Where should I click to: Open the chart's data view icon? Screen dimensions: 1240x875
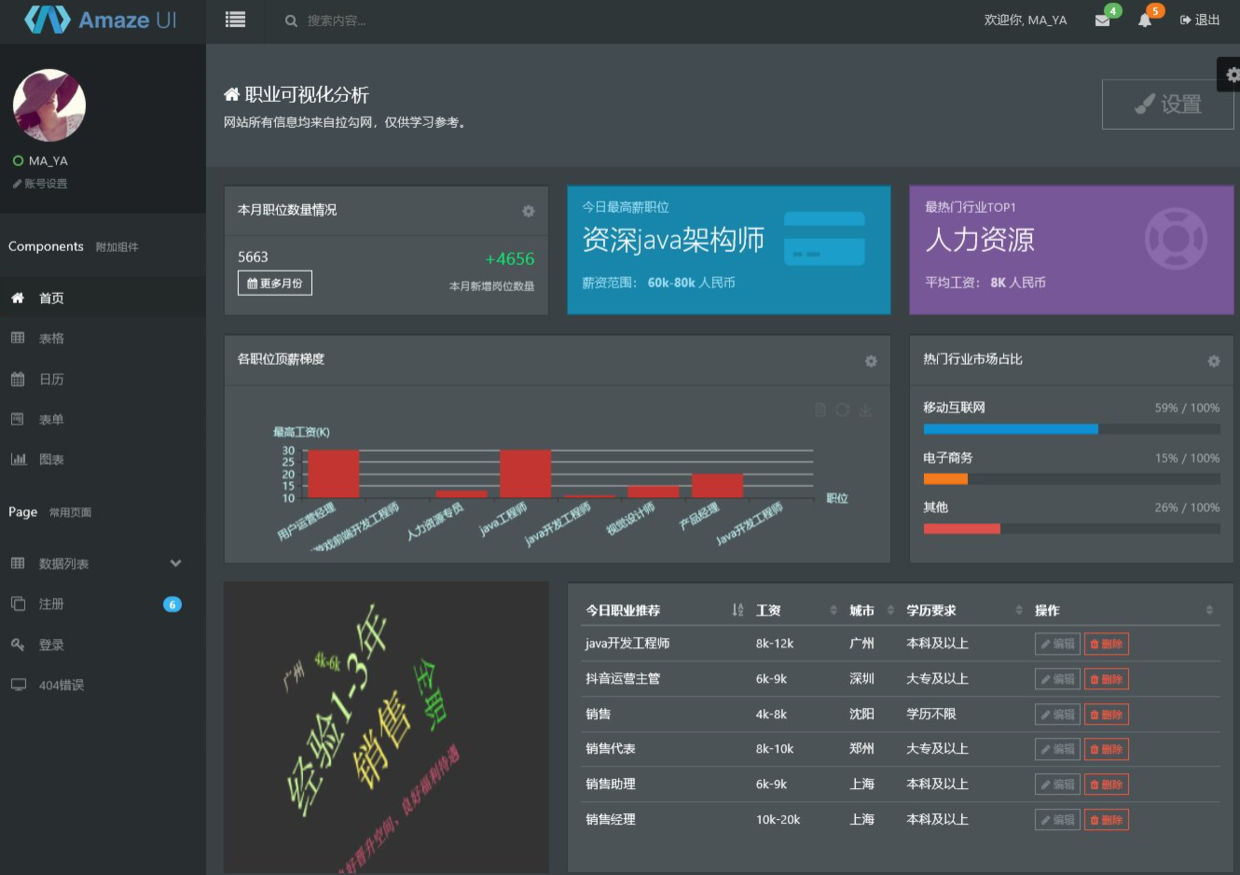coord(818,409)
